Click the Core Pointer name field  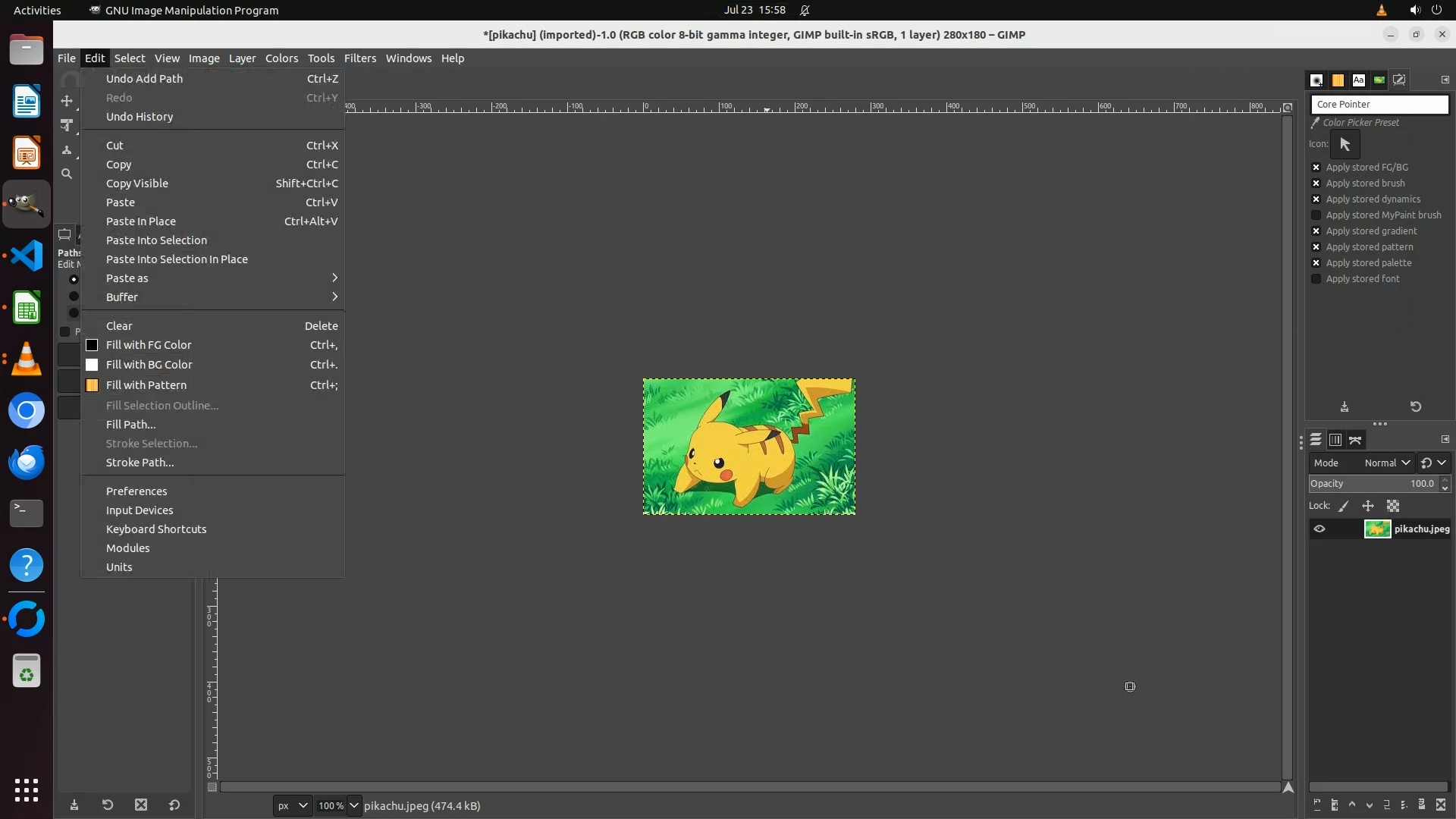tap(1379, 105)
